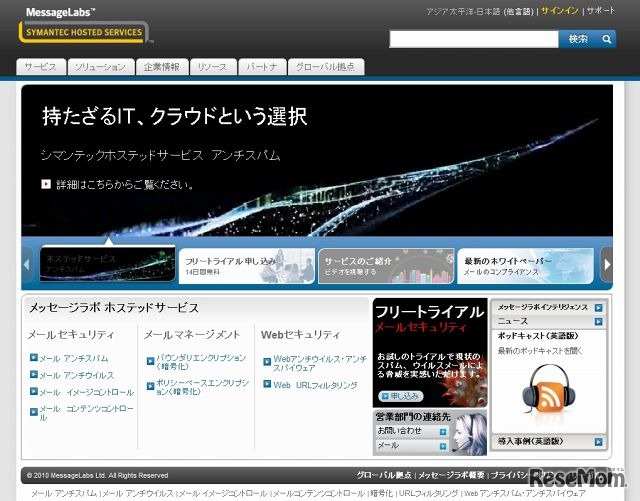The width and height of the screenshot is (640, 501).
Task: Click the arrow icon beside Web URLフィルタリング
Action: (267, 384)
